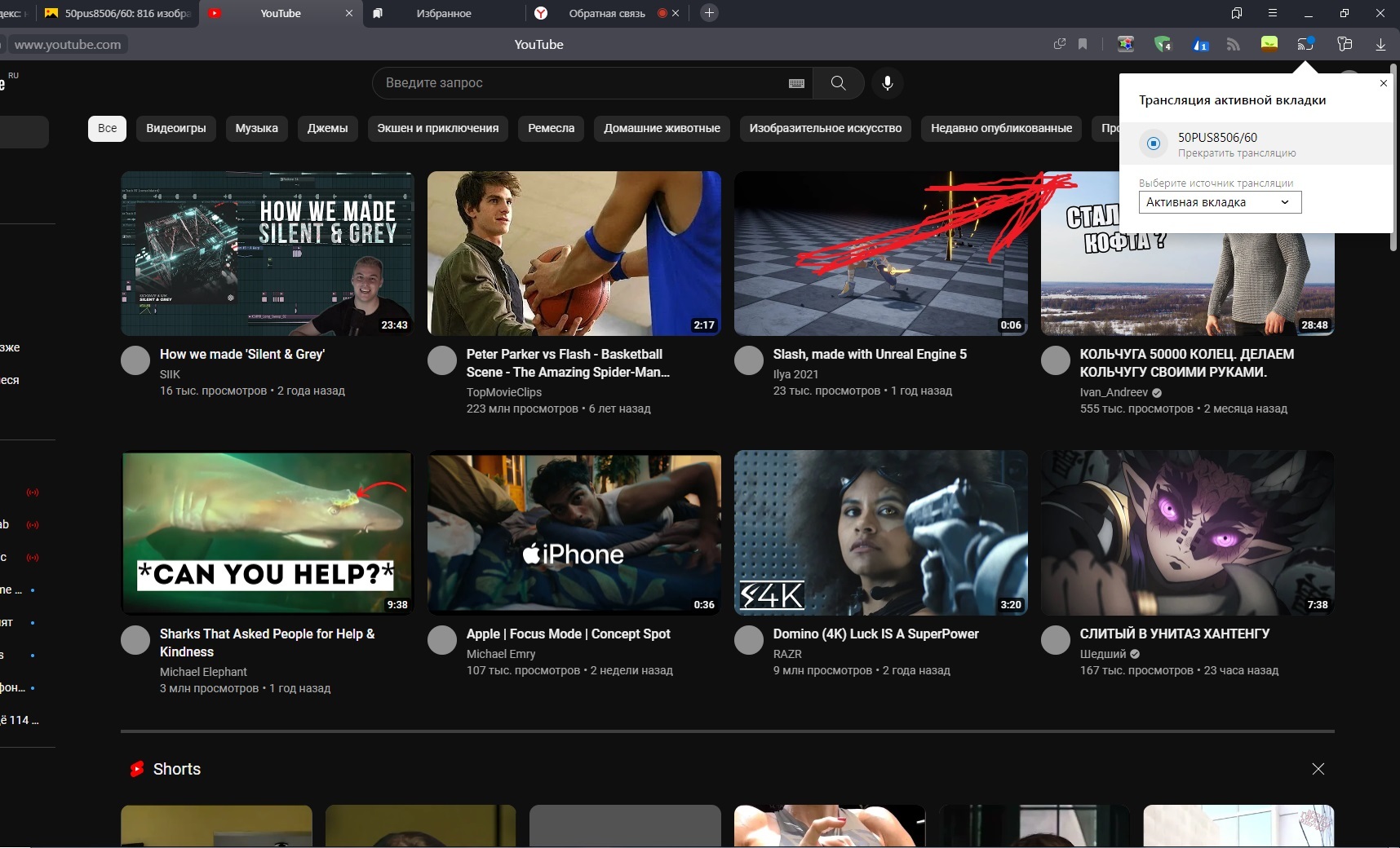The width and height of the screenshot is (1400, 848).
Task: Add a new tab with the plus button
Action: pos(709,13)
